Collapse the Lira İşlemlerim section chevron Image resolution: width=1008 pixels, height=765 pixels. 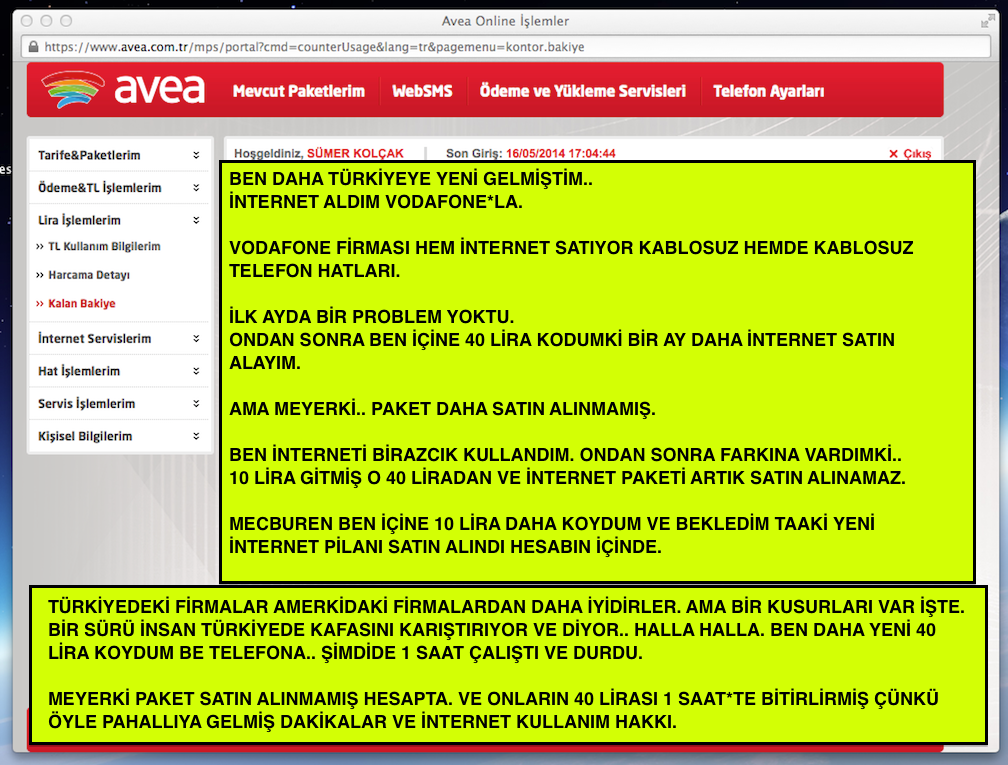(196, 220)
